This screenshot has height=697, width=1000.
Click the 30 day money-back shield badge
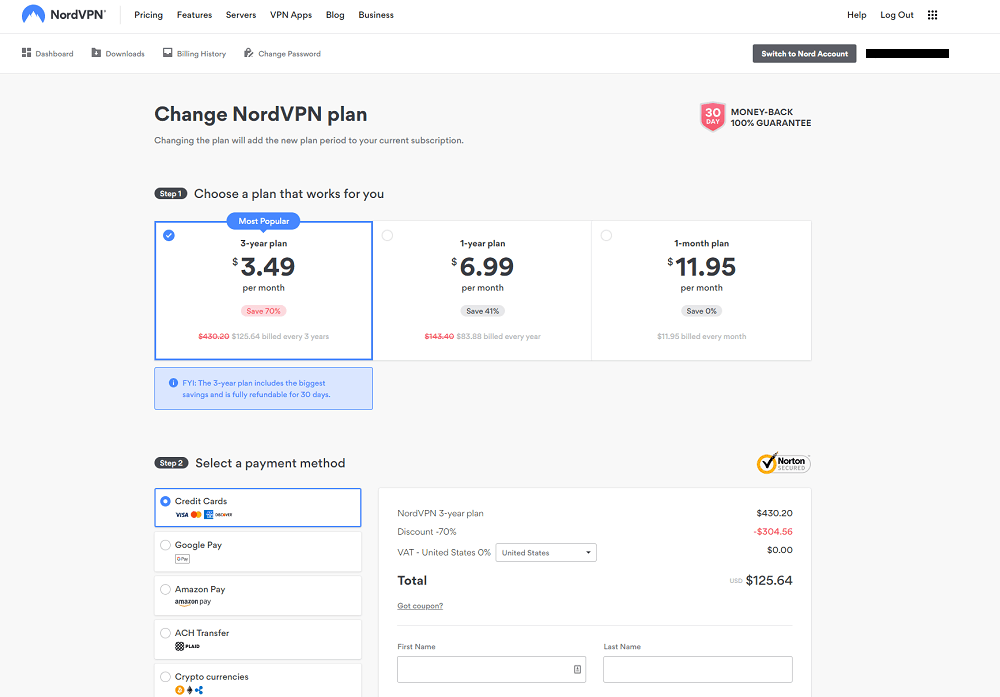pos(712,117)
